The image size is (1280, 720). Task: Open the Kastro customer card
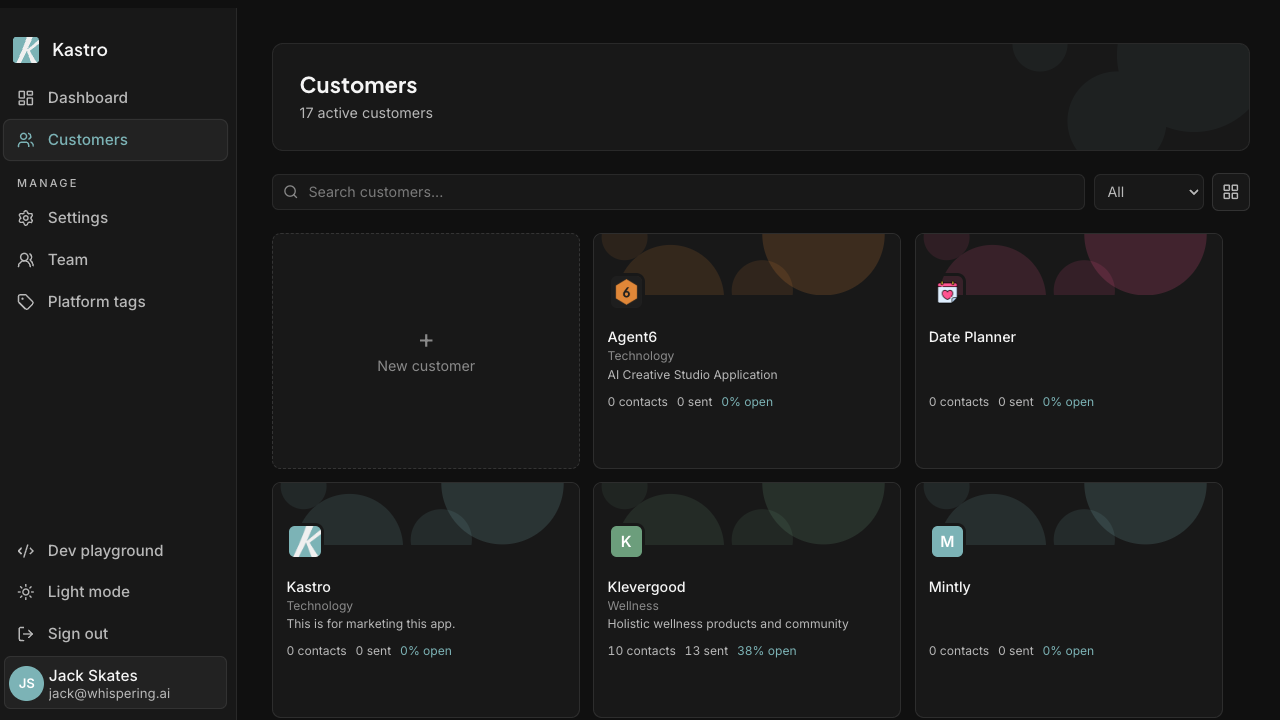(x=426, y=600)
